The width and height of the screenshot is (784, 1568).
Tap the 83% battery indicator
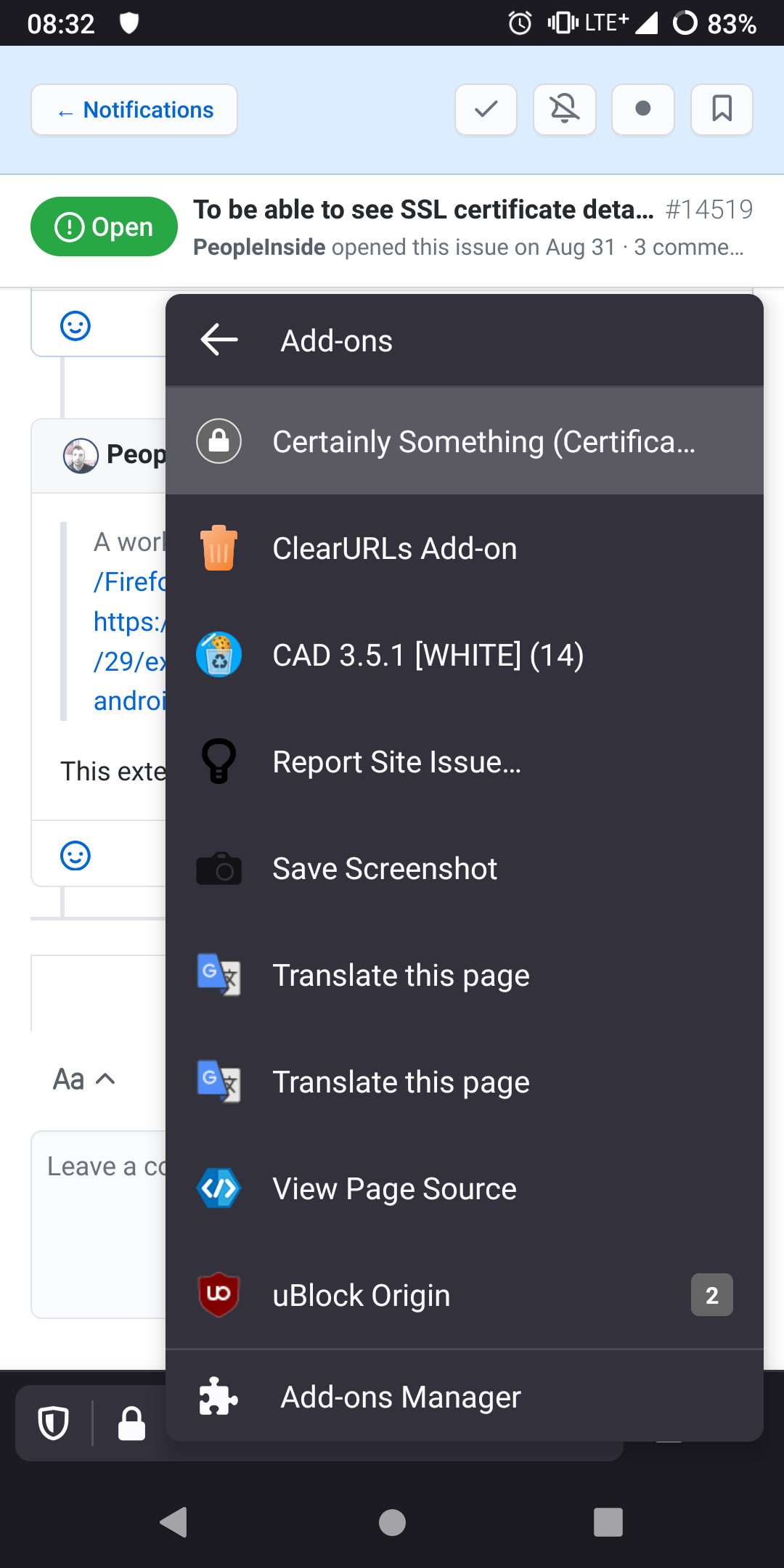point(714,23)
